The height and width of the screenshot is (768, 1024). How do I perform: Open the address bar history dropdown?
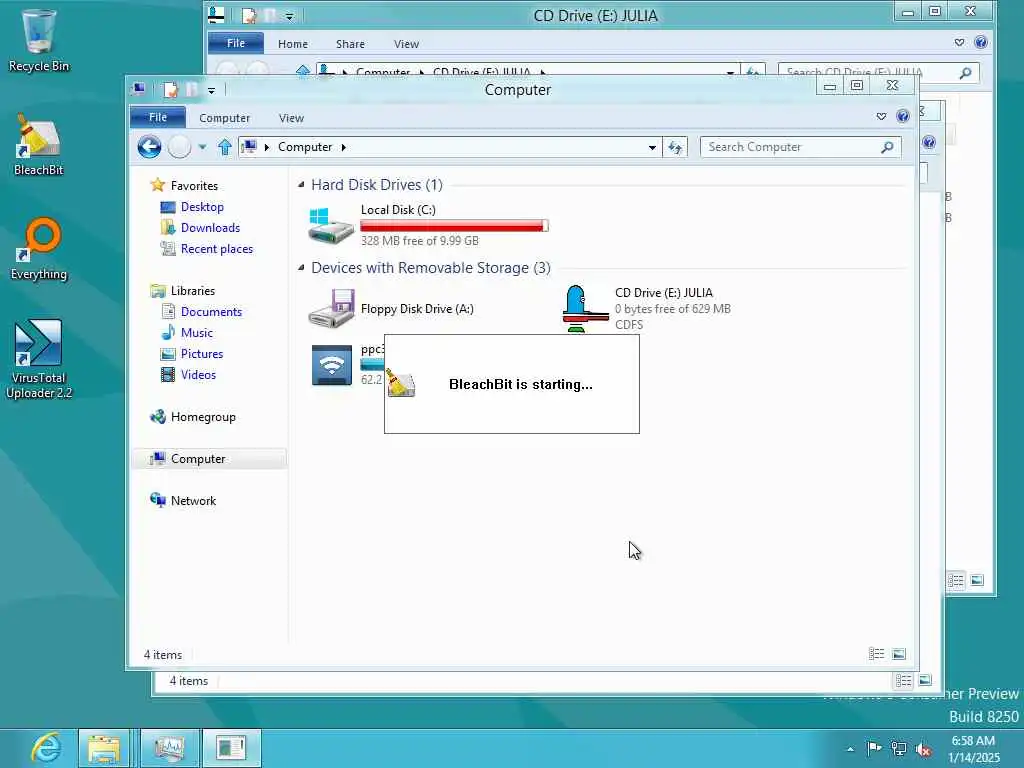pos(652,148)
